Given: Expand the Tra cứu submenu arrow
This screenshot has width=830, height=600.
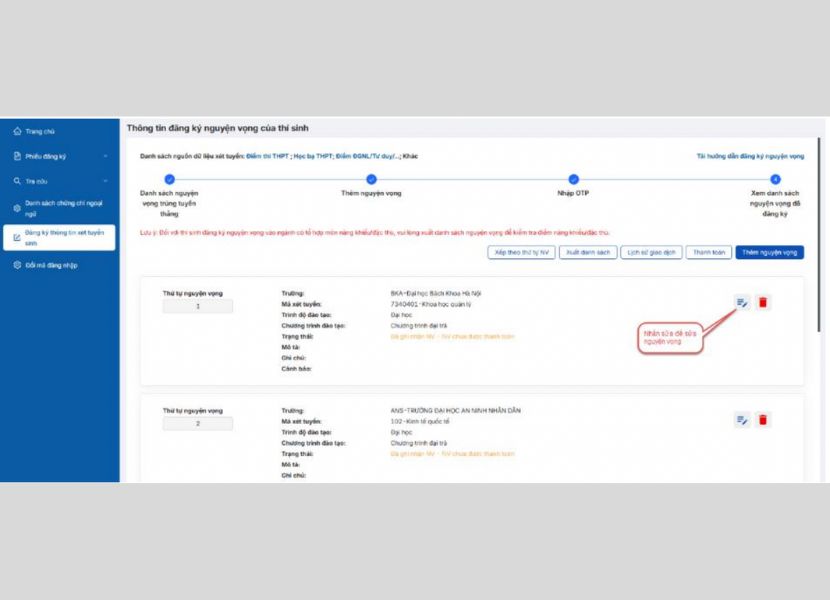Looking at the screenshot, I should click(x=105, y=181).
